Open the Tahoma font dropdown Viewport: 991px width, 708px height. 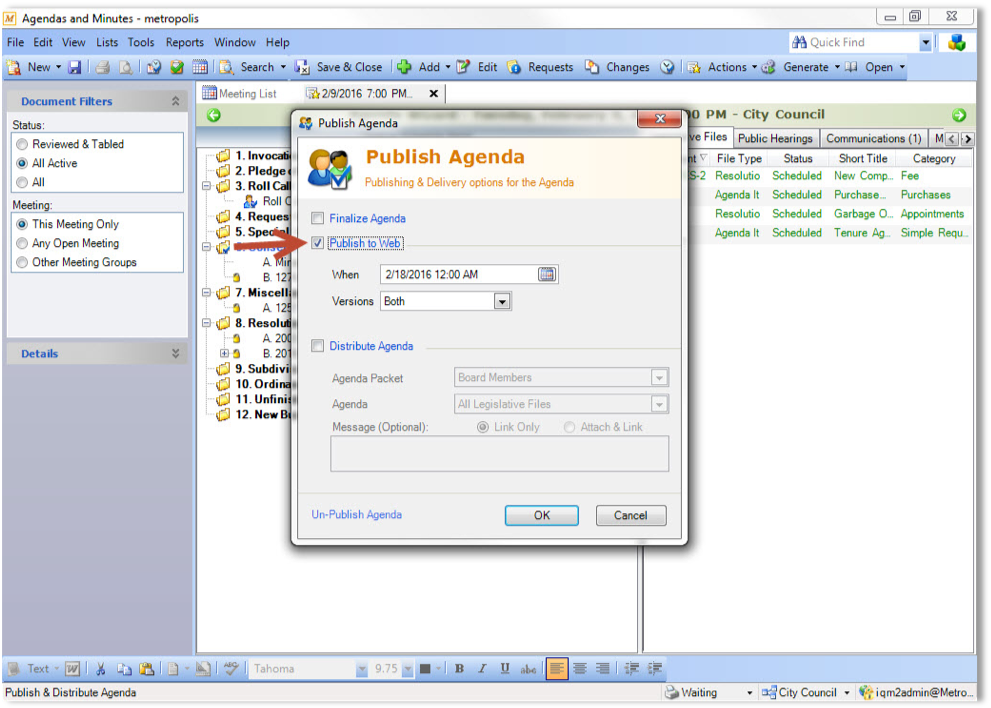(x=362, y=669)
